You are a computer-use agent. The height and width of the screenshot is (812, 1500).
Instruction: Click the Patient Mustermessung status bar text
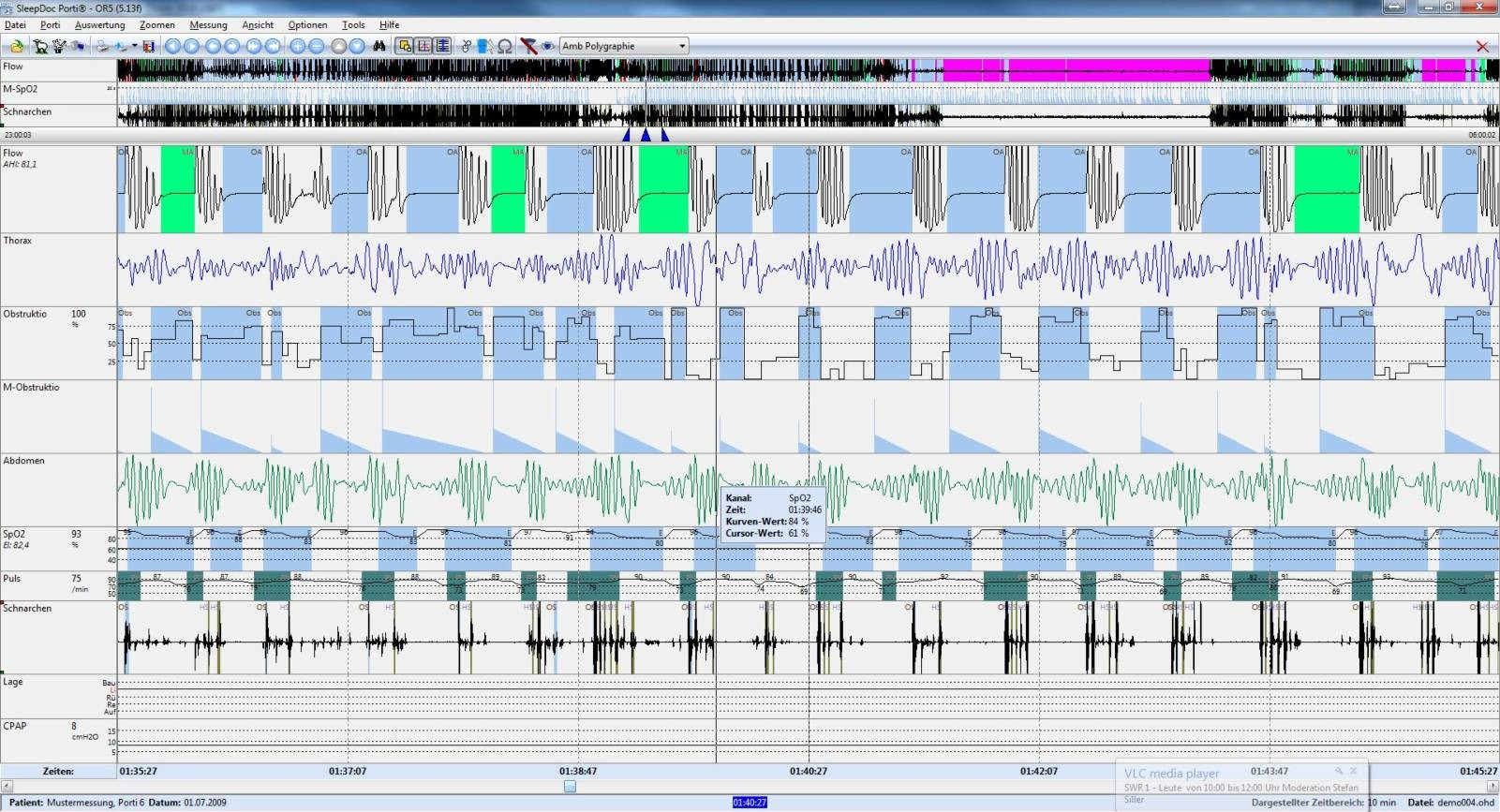76,803
